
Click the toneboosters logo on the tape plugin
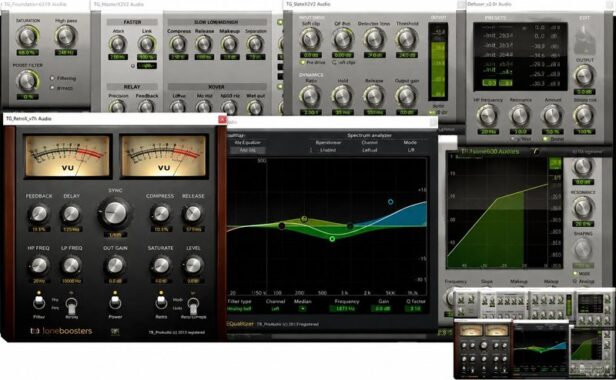[61, 331]
